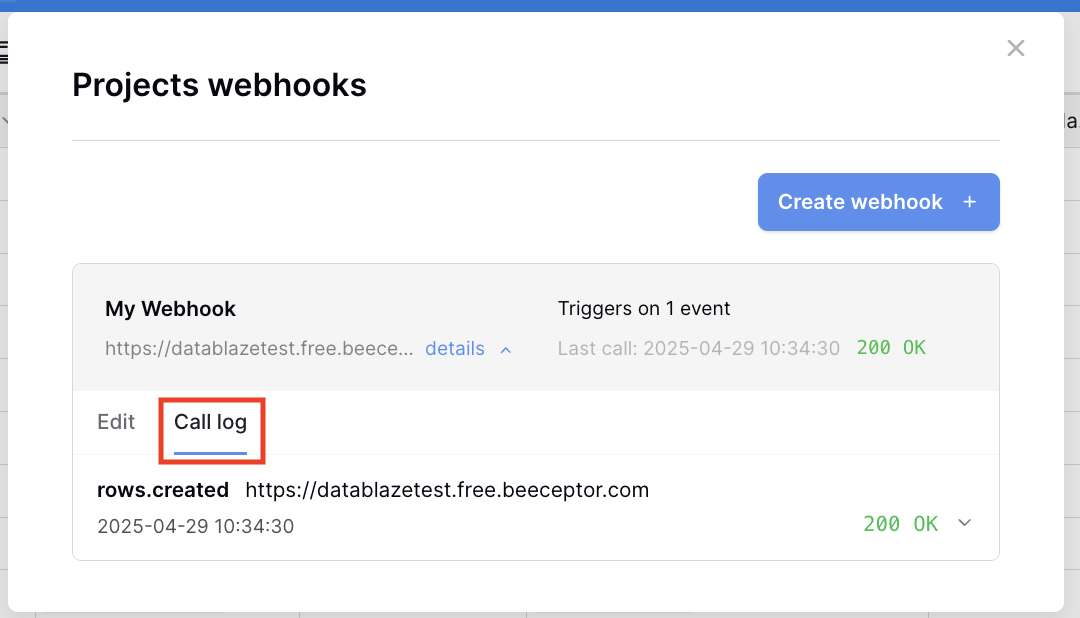Click the 200 OK status in log entry
This screenshot has width=1080, height=618.
click(x=900, y=524)
